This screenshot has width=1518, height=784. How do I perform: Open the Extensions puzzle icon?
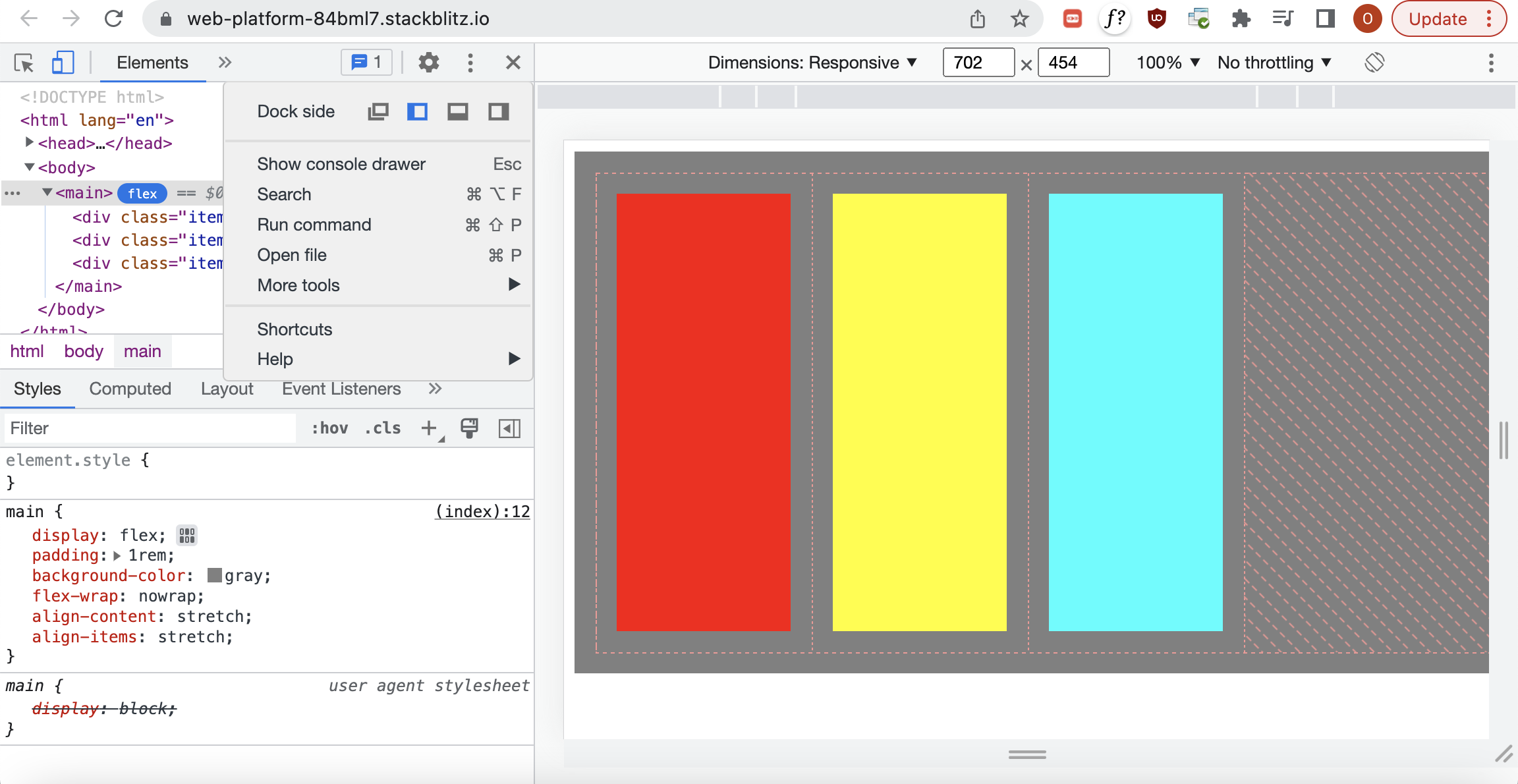[1241, 18]
